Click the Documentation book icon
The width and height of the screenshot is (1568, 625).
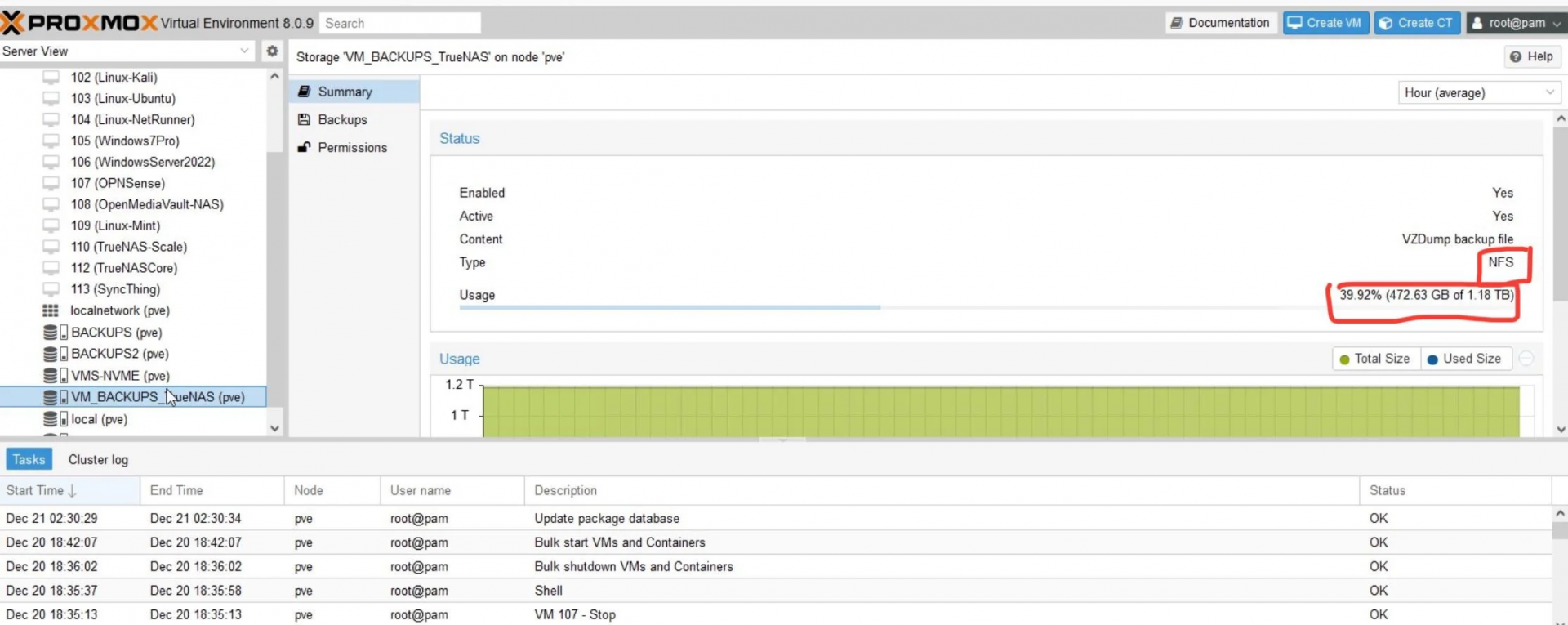point(1177,23)
